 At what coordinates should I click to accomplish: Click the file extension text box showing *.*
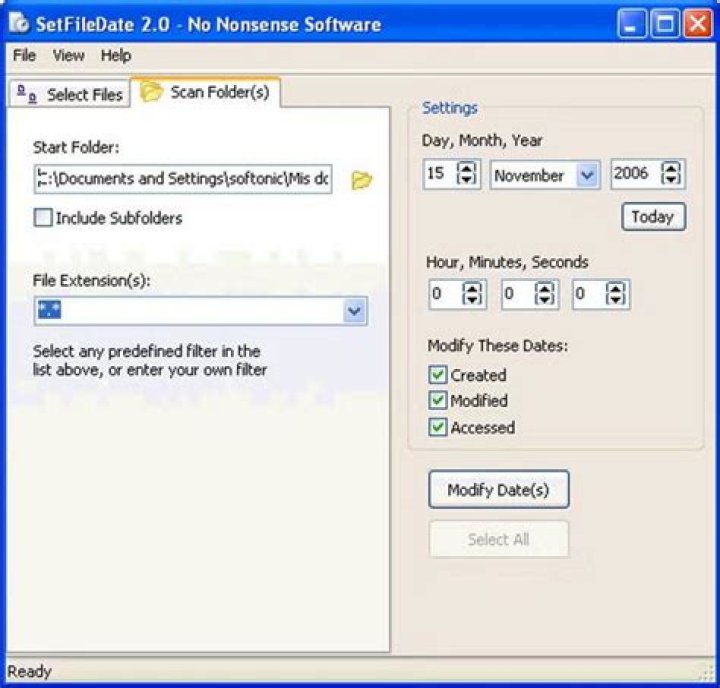click(x=188, y=311)
